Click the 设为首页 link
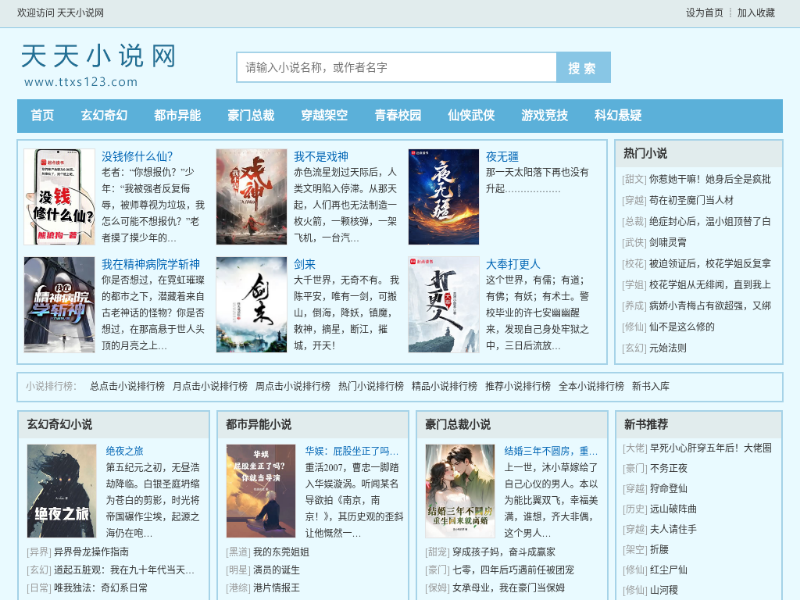 (704, 13)
